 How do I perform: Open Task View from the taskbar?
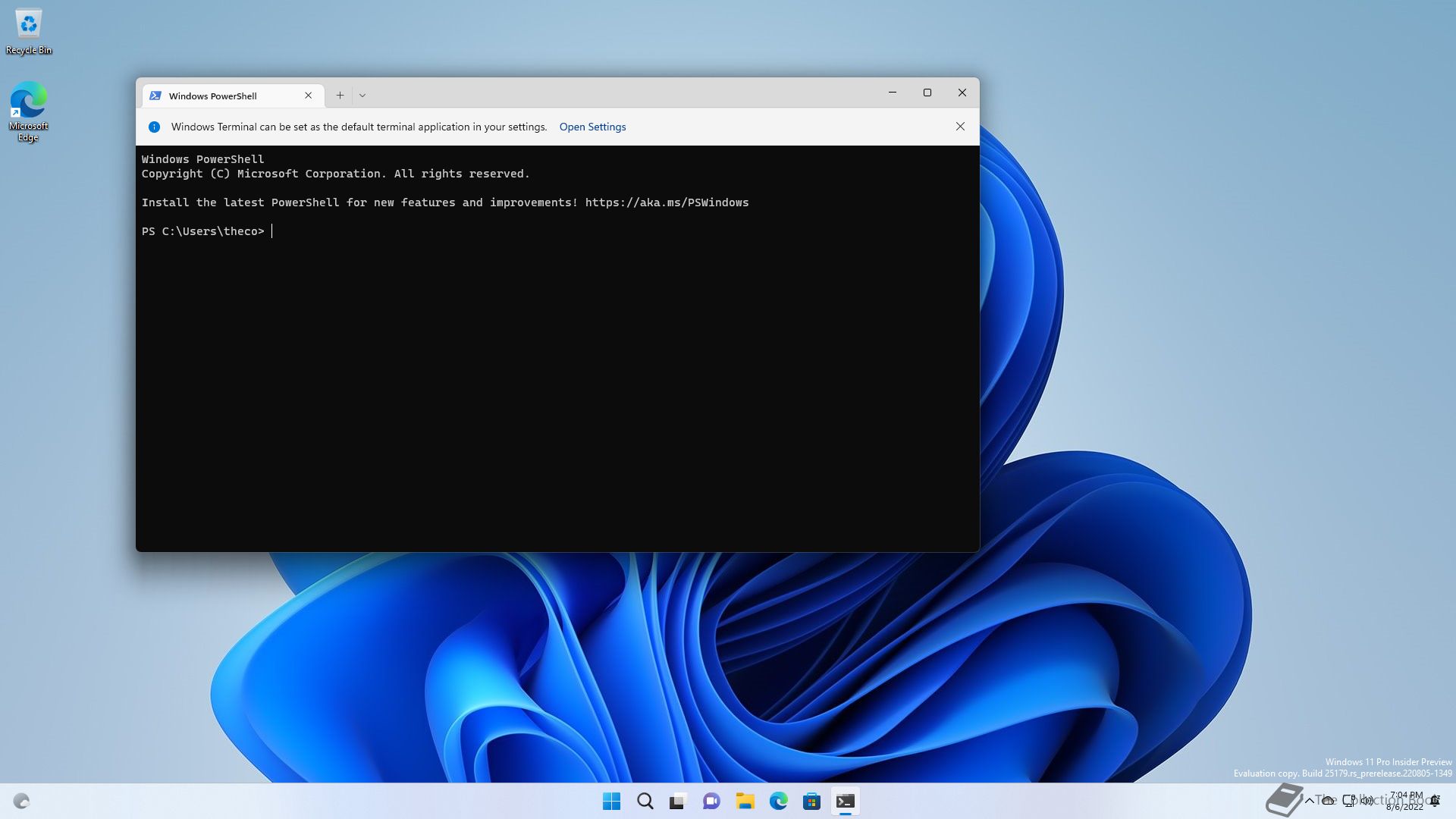pyautogui.click(x=678, y=801)
